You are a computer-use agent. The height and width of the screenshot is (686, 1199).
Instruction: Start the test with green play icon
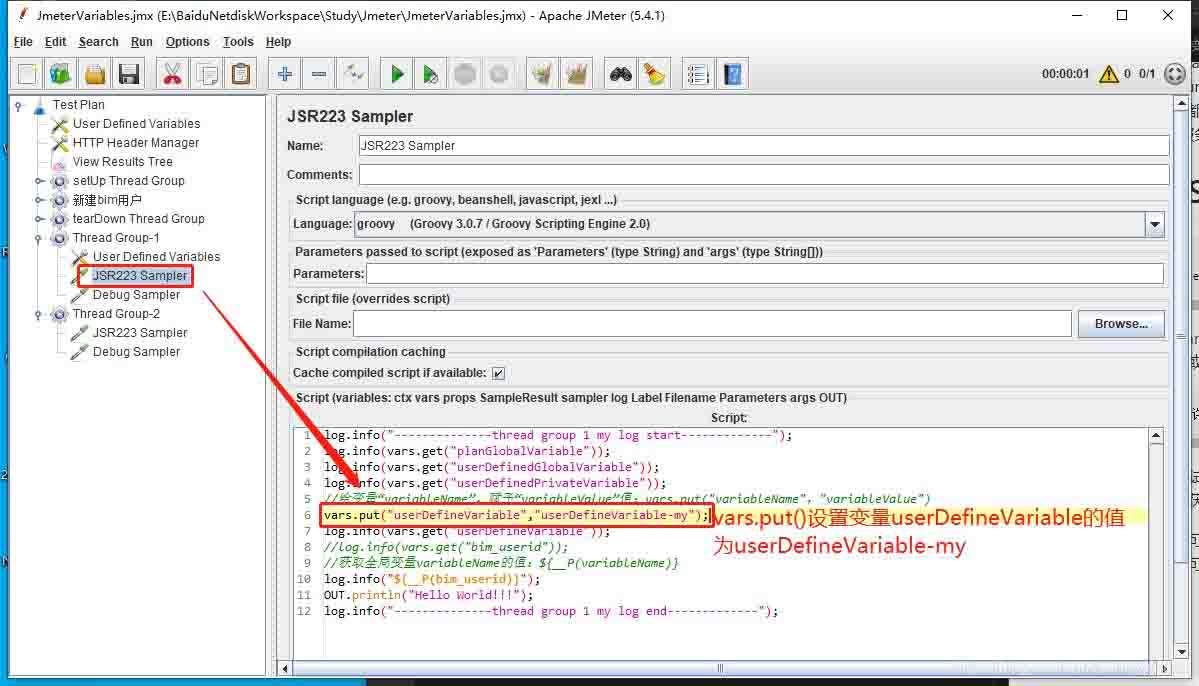tap(397, 74)
